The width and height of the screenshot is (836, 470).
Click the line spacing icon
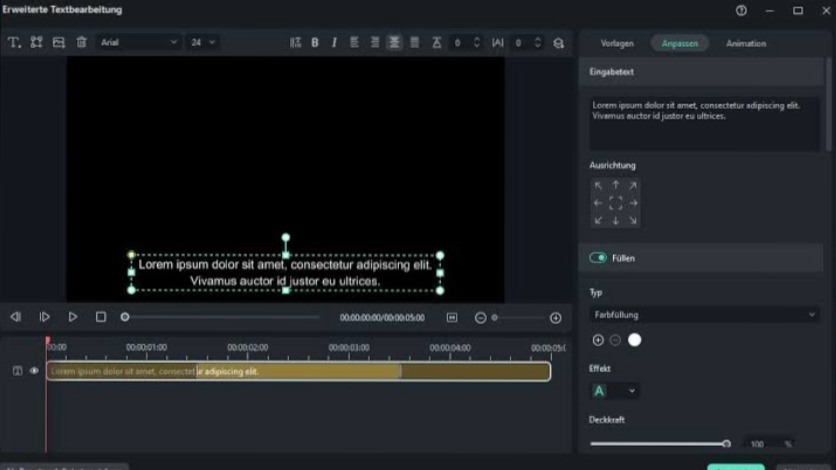[x=295, y=43]
